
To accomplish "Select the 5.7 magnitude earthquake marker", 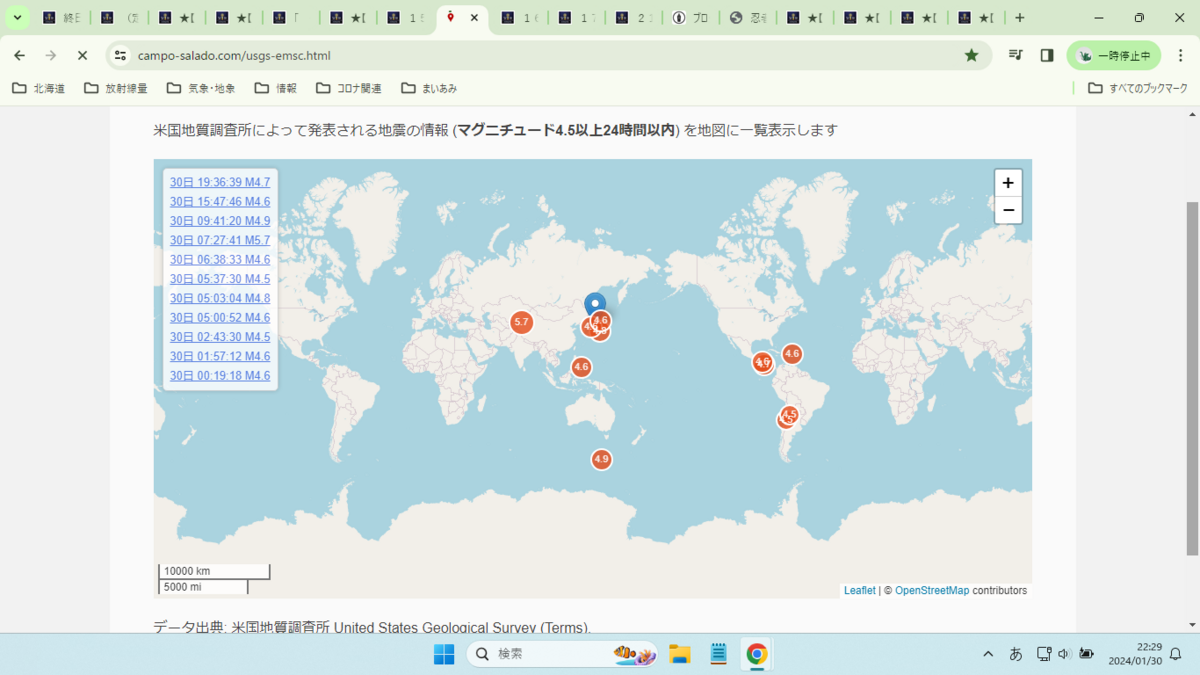I will (x=521, y=322).
